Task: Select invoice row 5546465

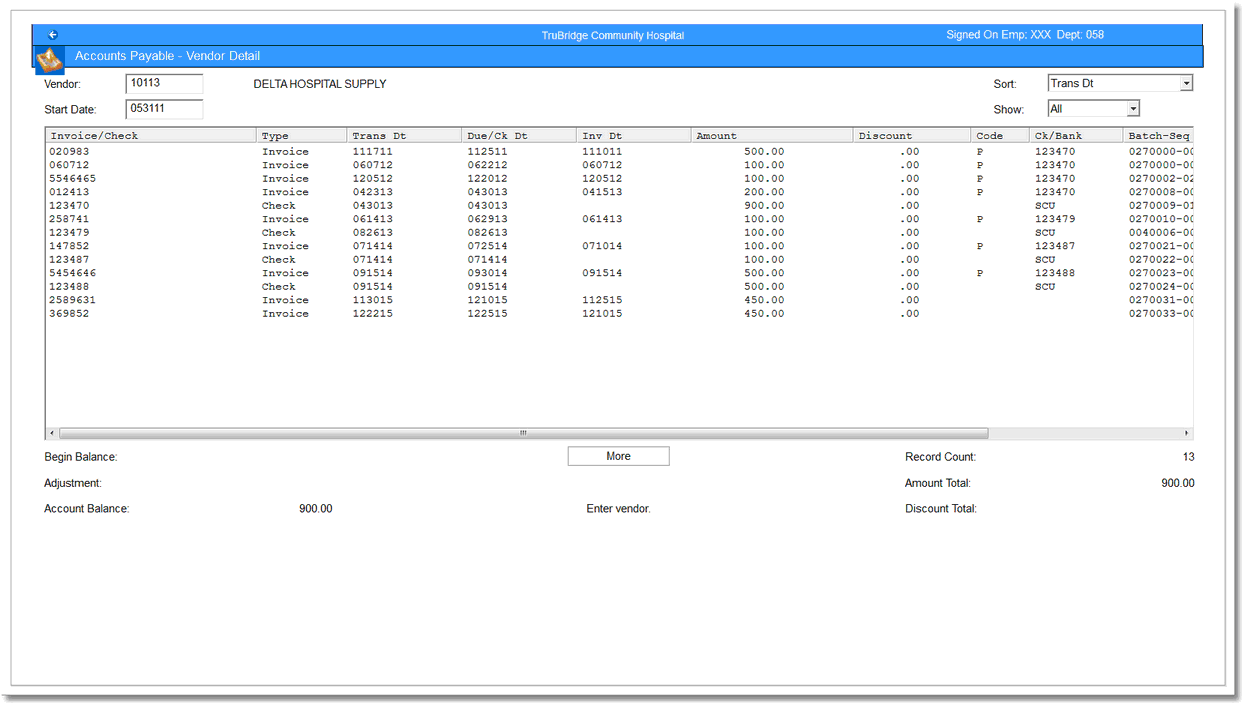Action: [x=619, y=179]
